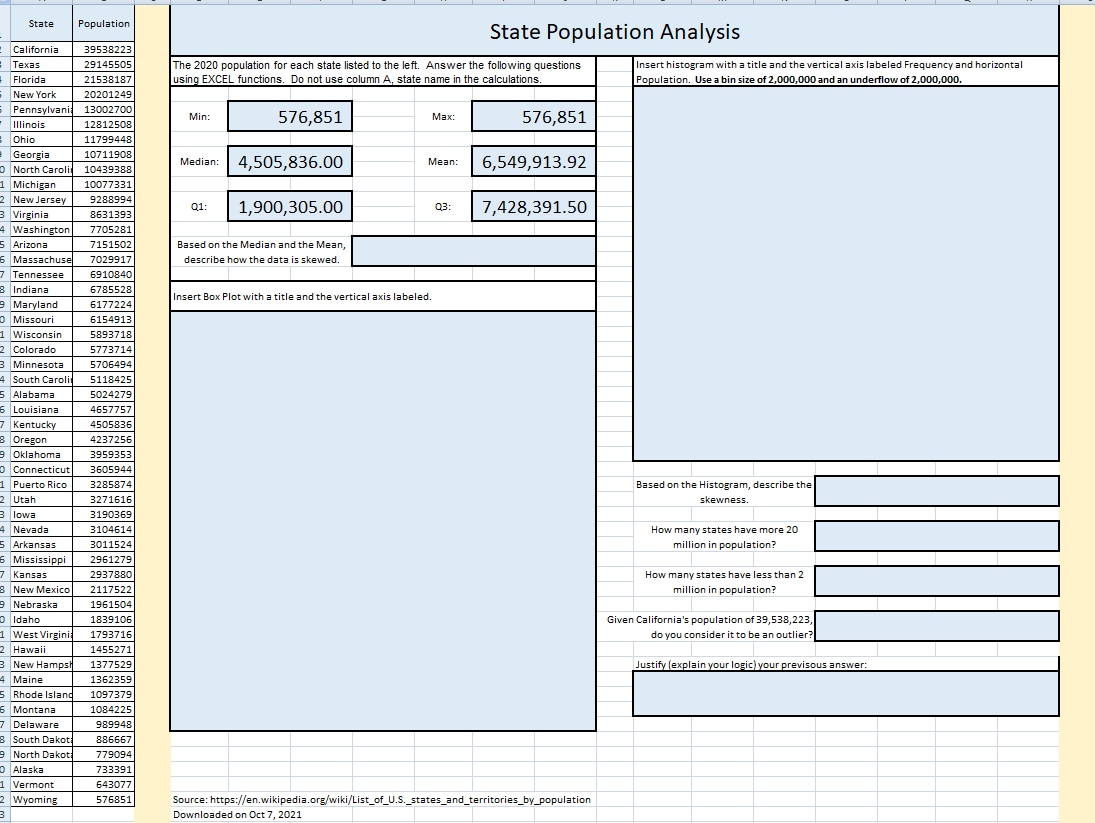Select the Nevada state cell
The height and width of the screenshot is (823, 1095).
(x=41, y=530)
